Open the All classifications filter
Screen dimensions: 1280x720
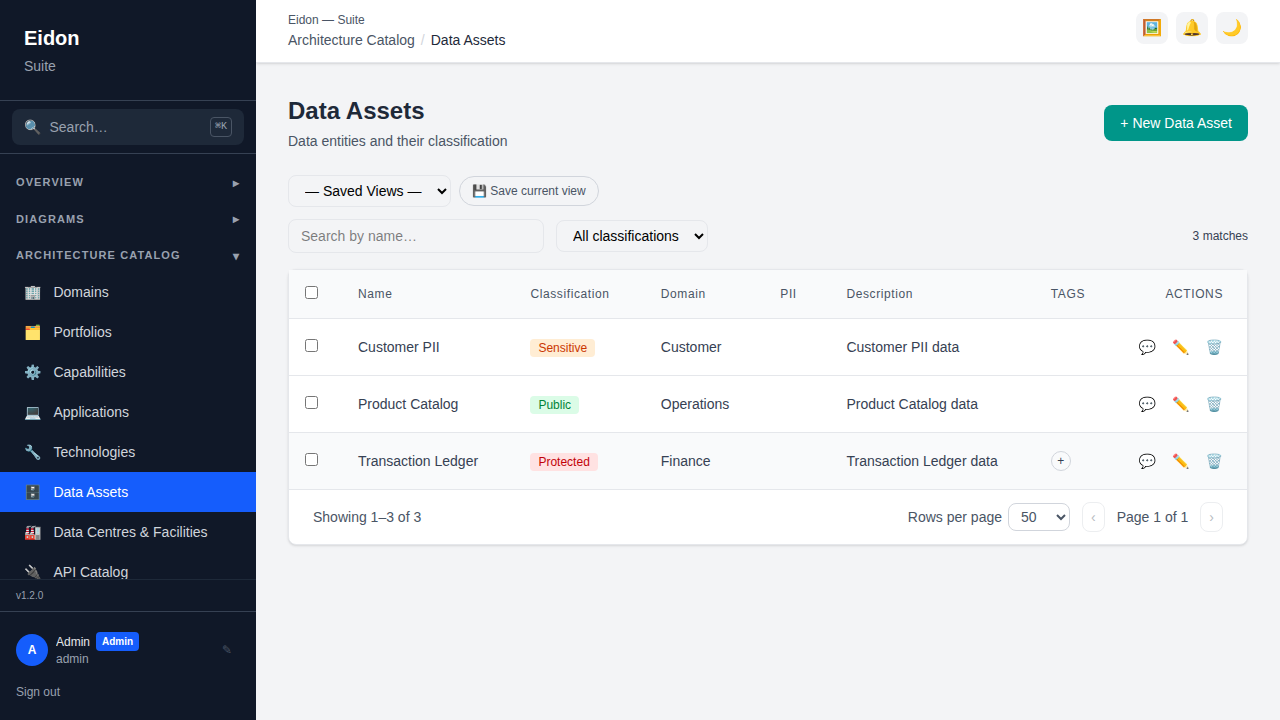632,236
